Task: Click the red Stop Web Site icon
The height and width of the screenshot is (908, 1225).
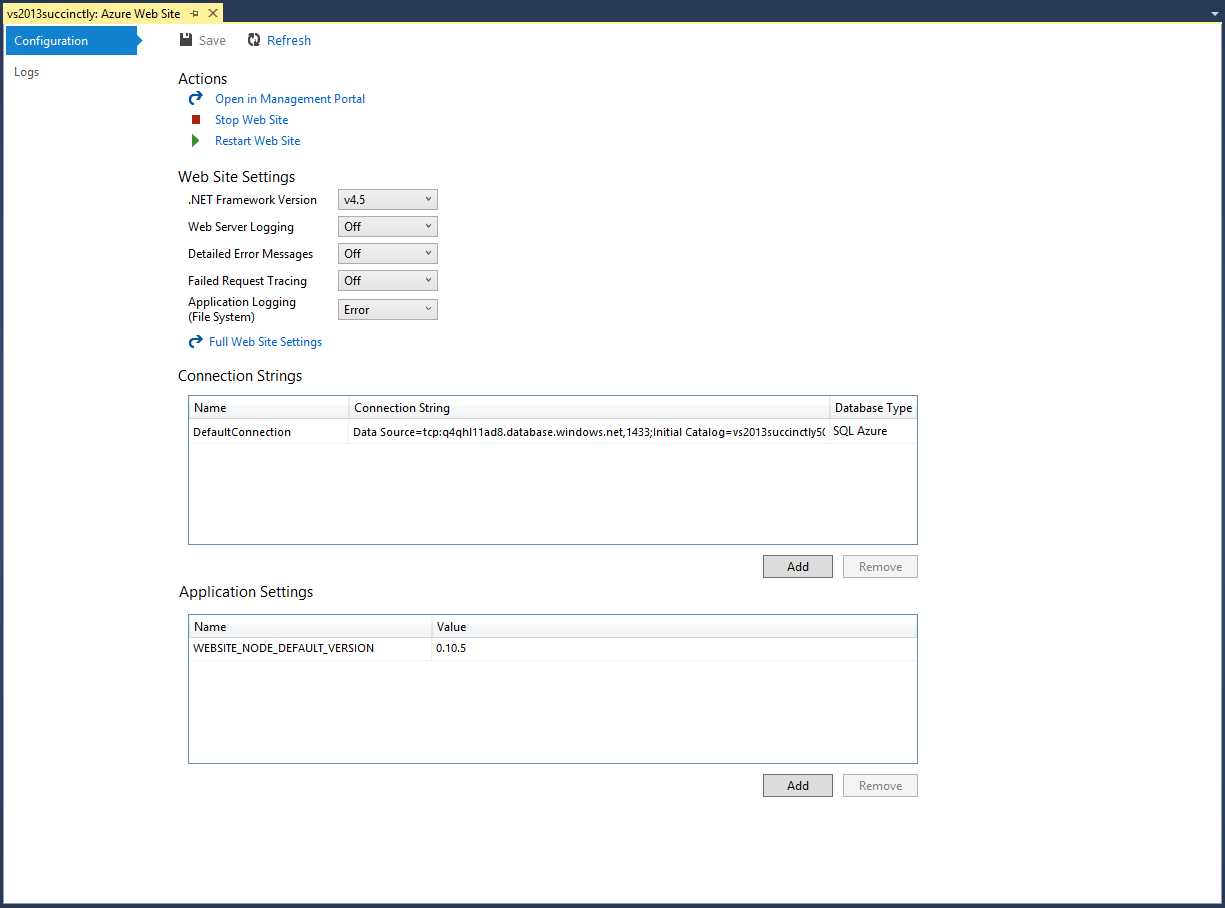Action: tap(196, 119)
